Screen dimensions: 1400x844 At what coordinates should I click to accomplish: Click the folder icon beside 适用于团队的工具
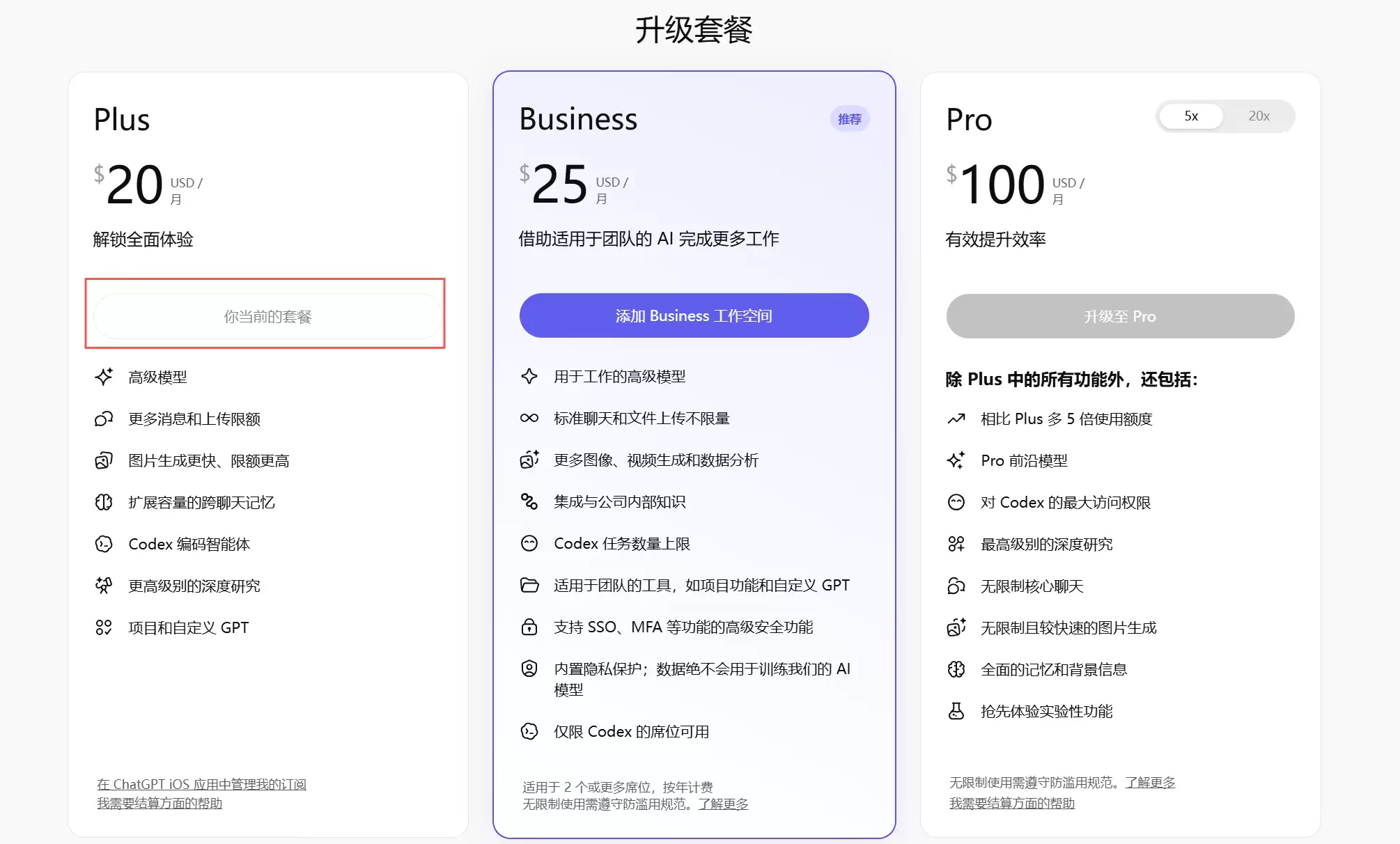click(x=529, y=585)
